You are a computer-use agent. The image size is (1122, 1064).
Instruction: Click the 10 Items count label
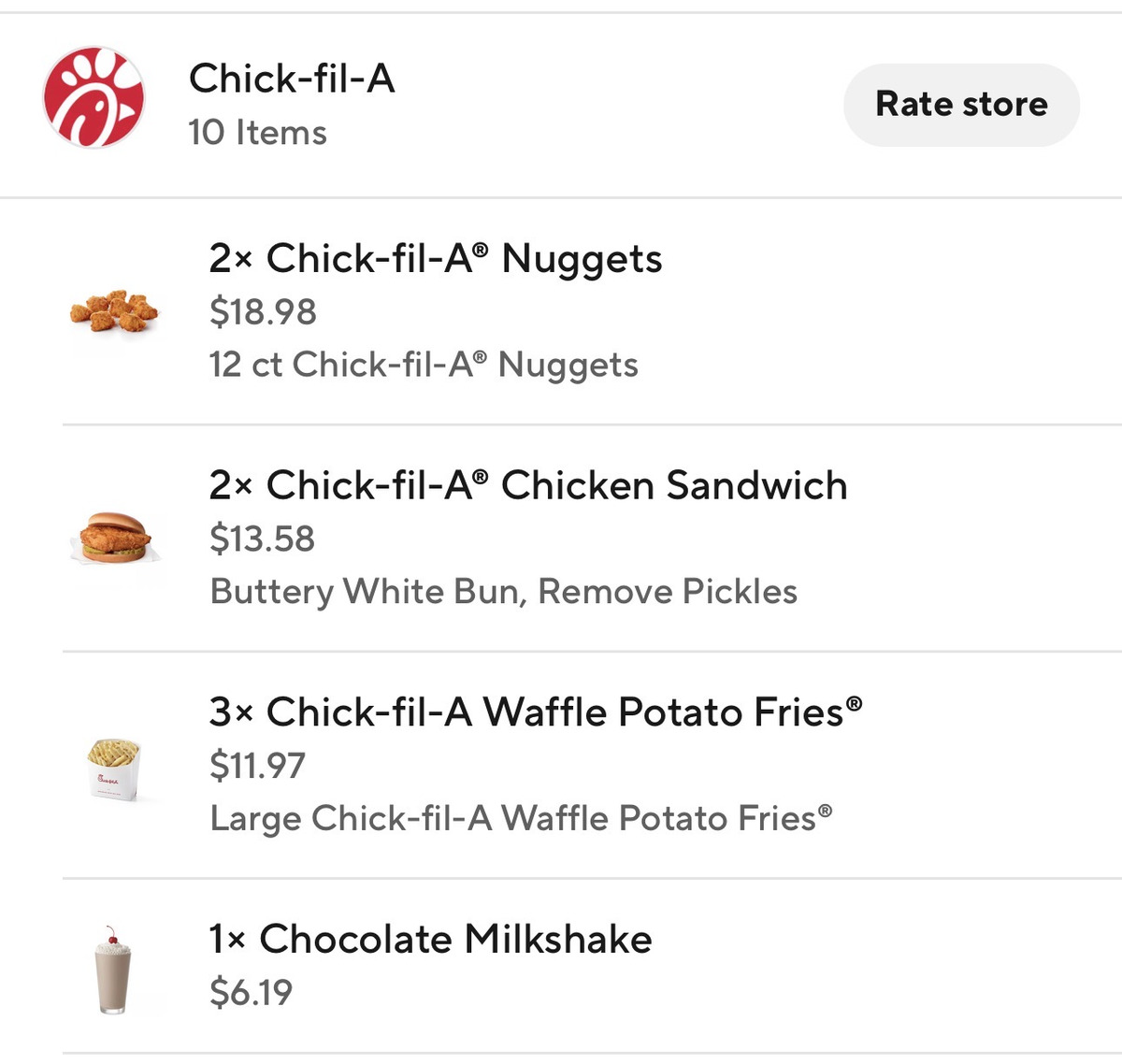pyautogui.click(x=257, y=133)
